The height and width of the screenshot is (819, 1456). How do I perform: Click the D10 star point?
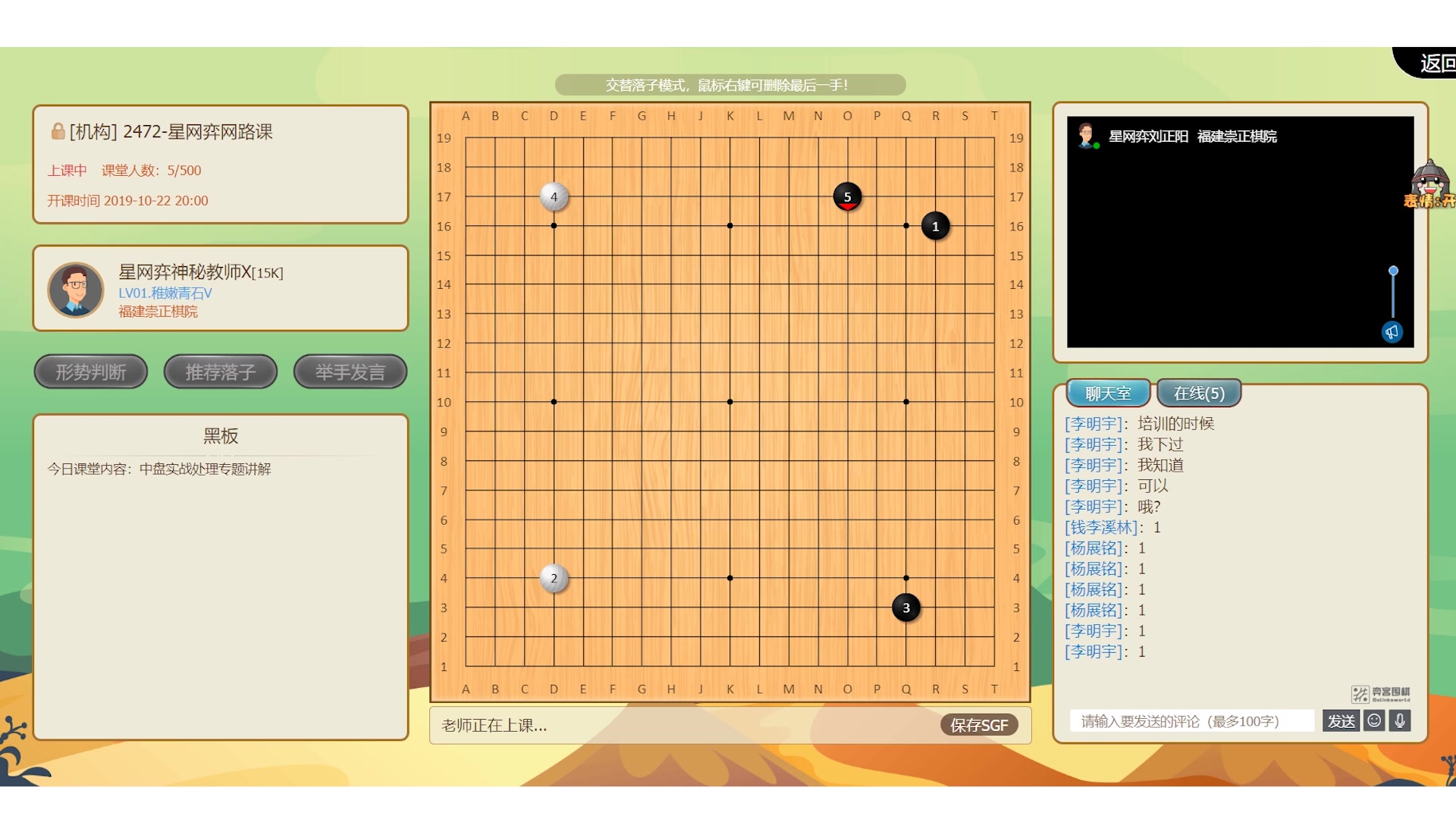(554, 402)
